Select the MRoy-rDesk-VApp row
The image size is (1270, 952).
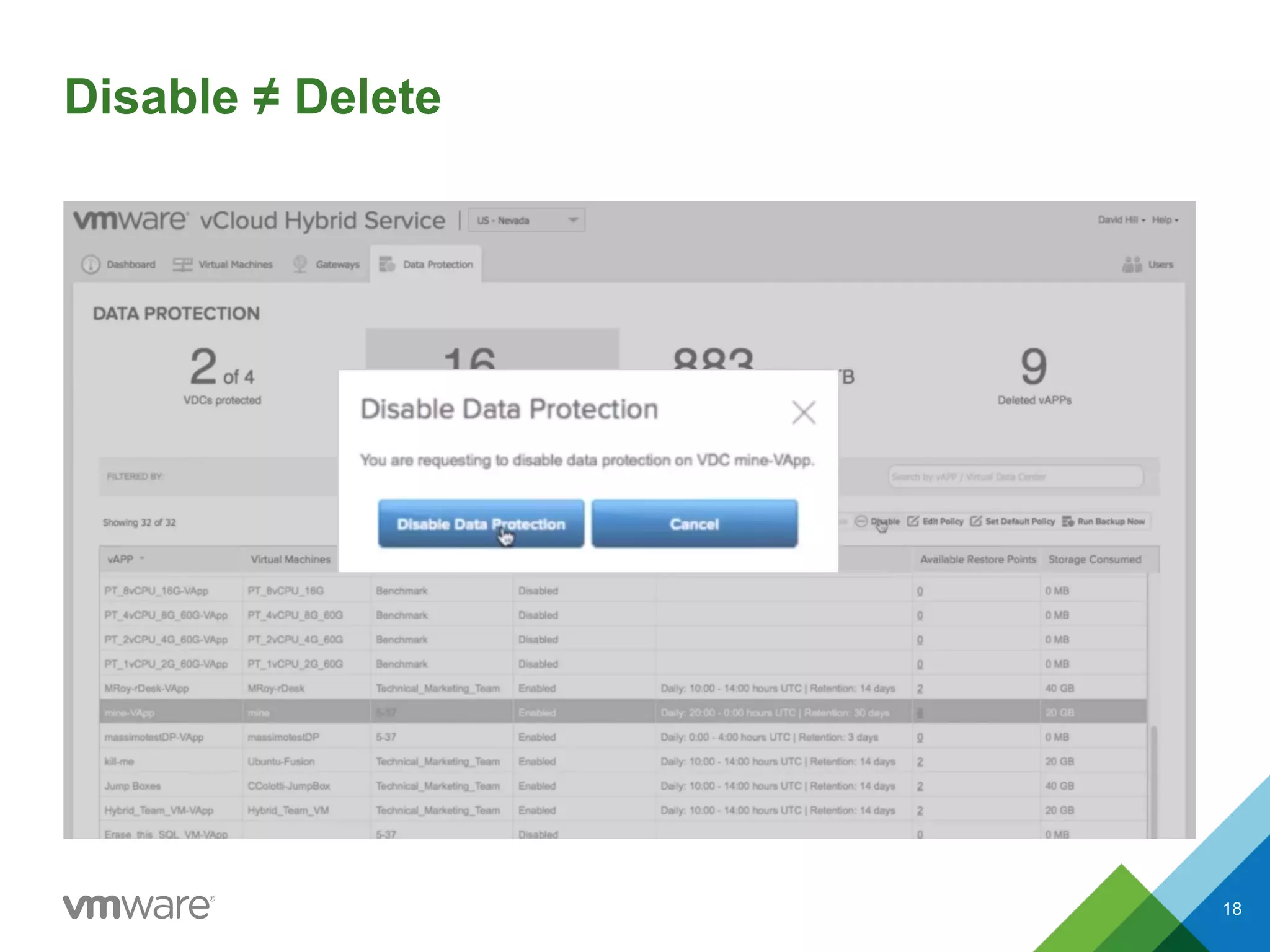click(623, 688)
